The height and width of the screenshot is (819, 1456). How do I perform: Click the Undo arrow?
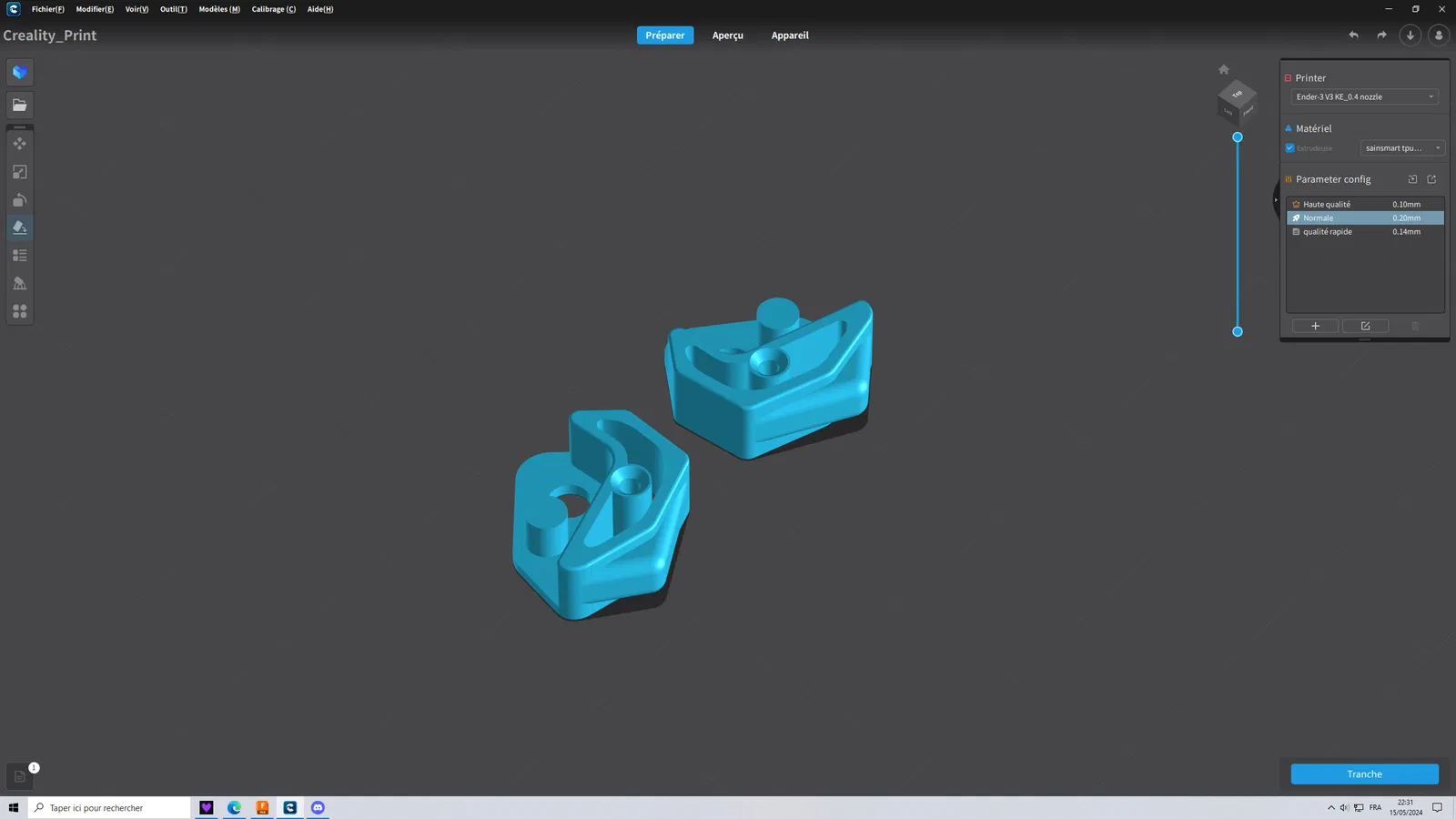pyautogui.click(x=1353, y=35)
